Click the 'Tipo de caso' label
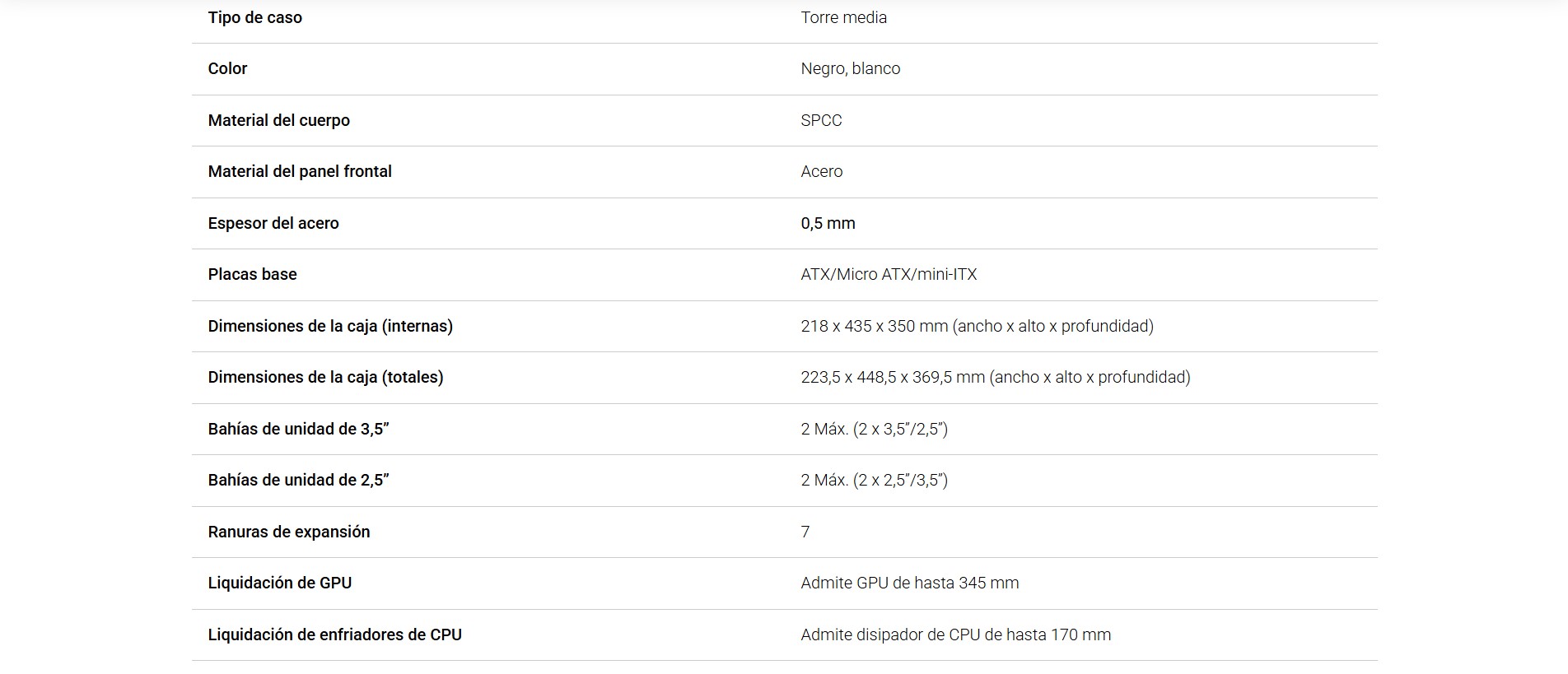The width and height of the screenshot is (1568, 674). click(x=254, y=17)
